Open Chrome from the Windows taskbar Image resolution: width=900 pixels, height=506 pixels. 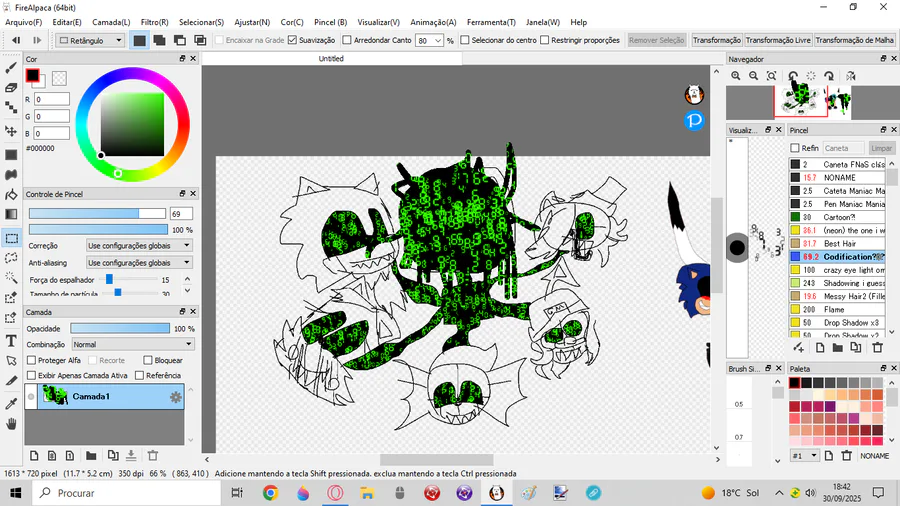(x=270, y=493)
